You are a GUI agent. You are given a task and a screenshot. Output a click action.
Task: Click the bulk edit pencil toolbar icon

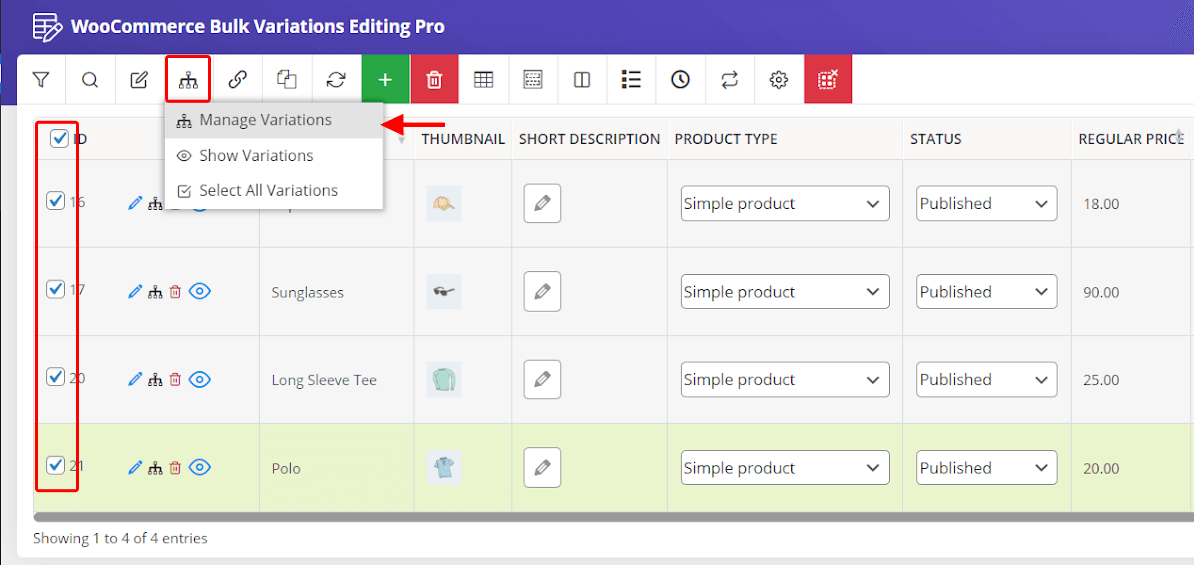click(x=139, y=80)
